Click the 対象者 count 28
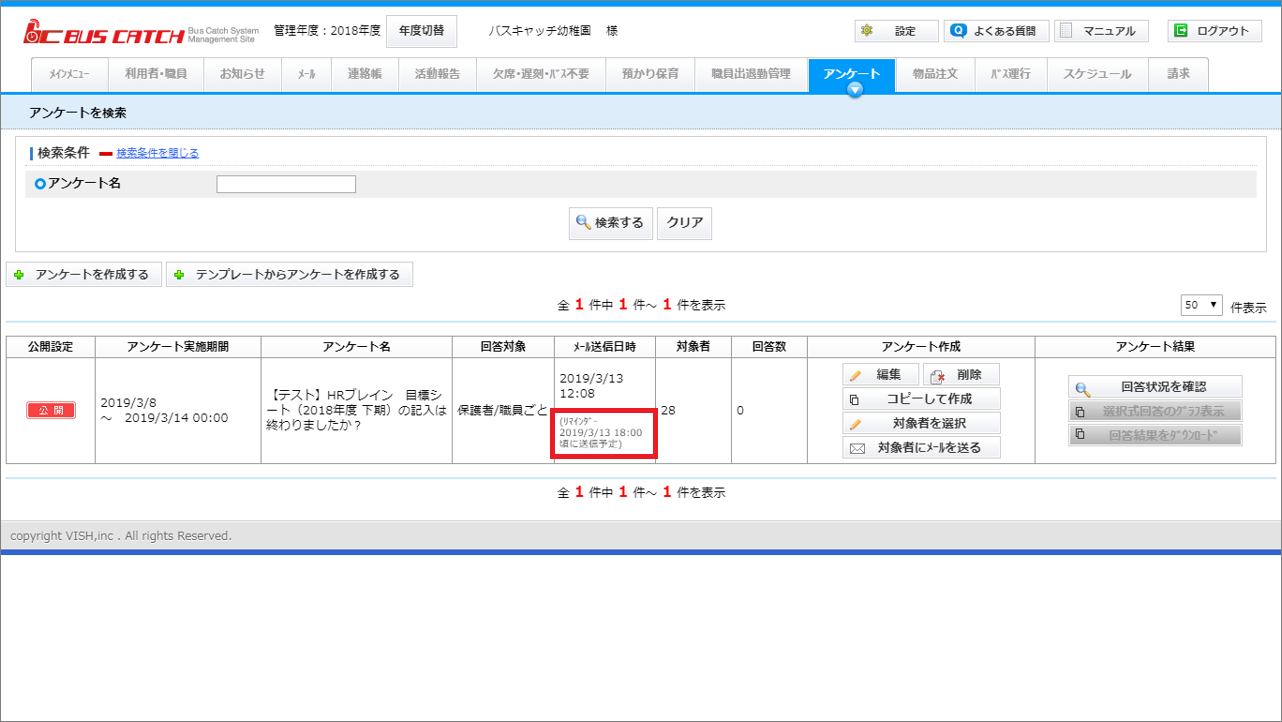The image size is (1282, 722). pyautogui.click(x=668, y=410)
